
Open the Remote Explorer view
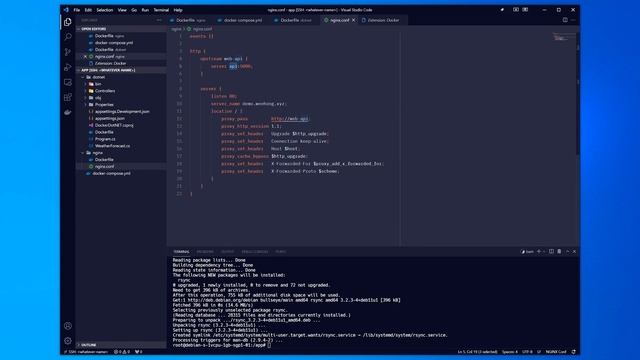coord(68,82)
